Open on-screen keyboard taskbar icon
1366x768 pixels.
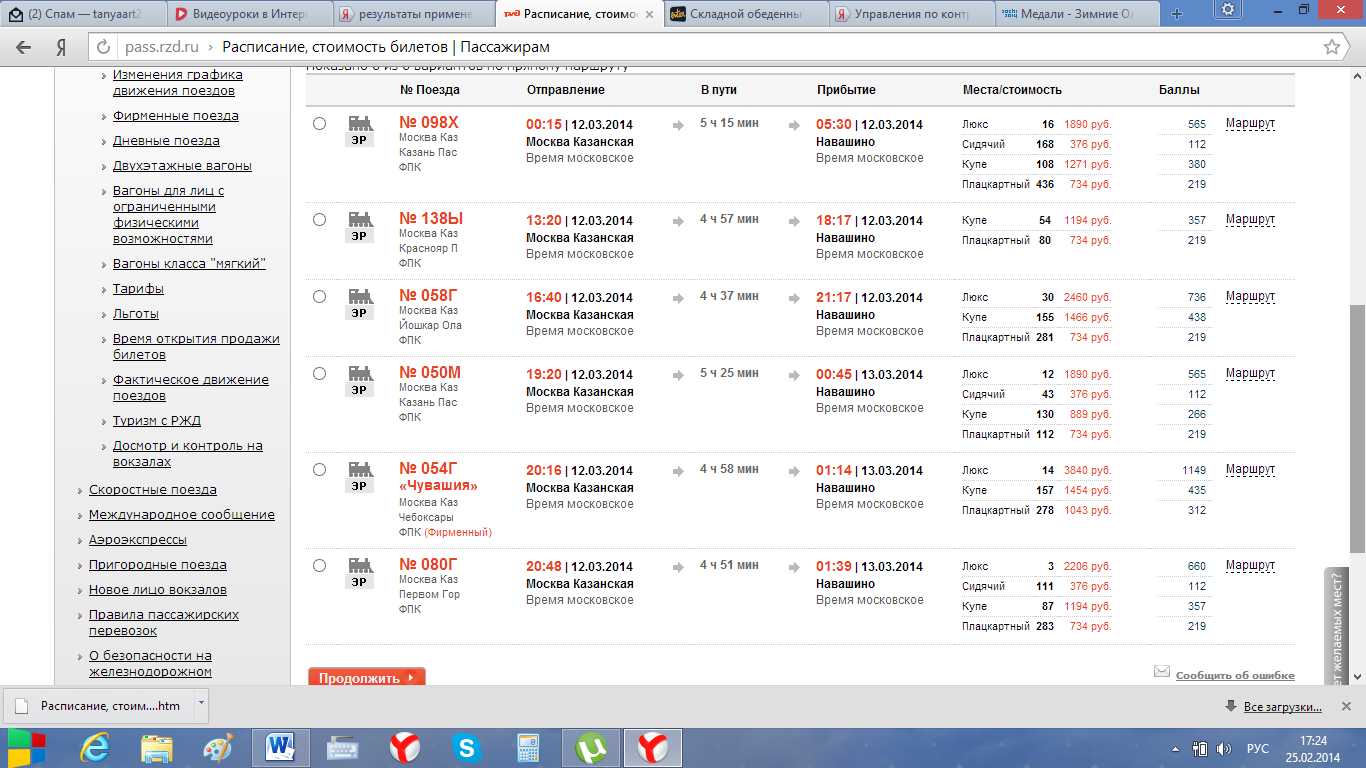[343, 748]
